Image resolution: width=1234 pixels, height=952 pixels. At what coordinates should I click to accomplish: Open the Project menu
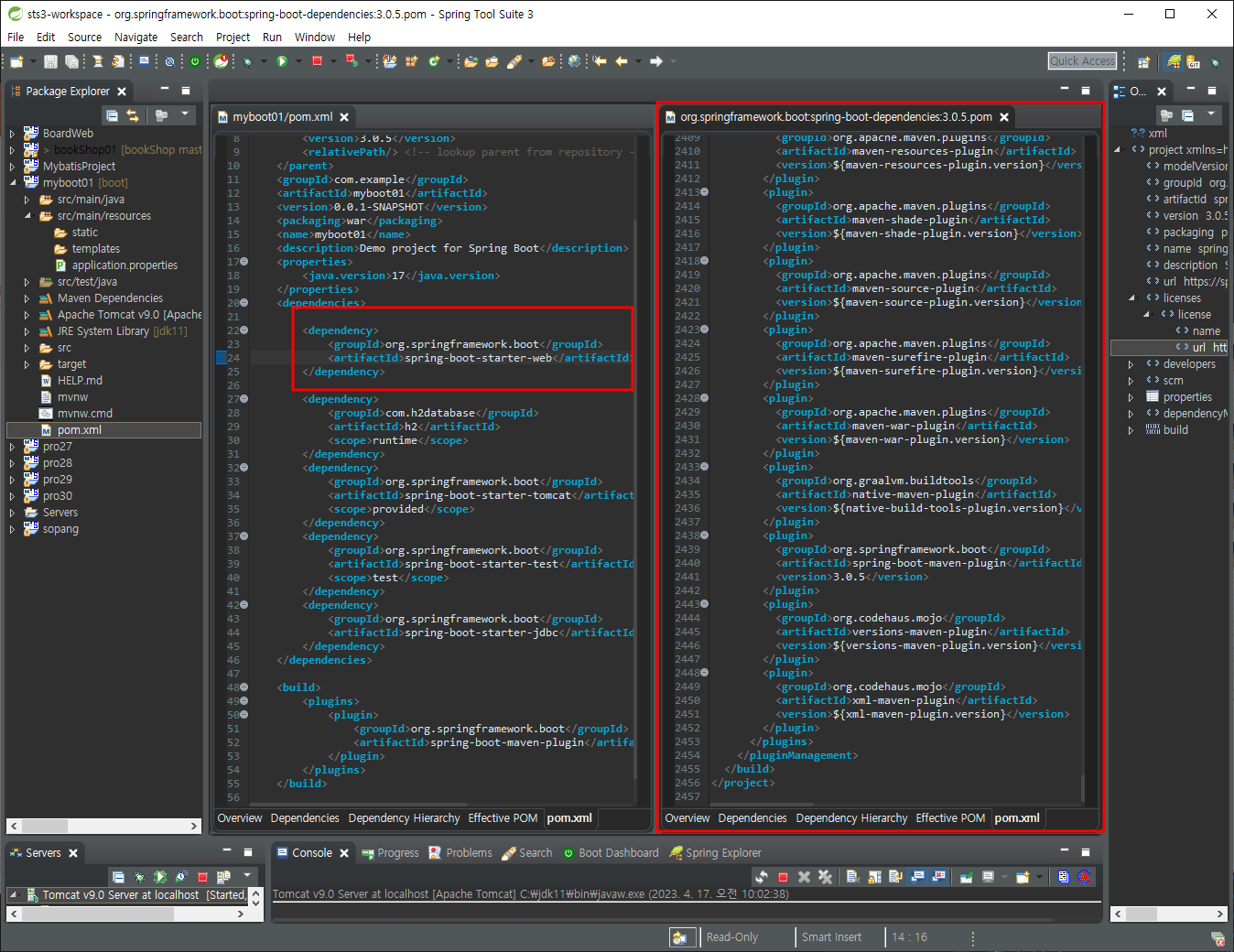tap(233, 38)
